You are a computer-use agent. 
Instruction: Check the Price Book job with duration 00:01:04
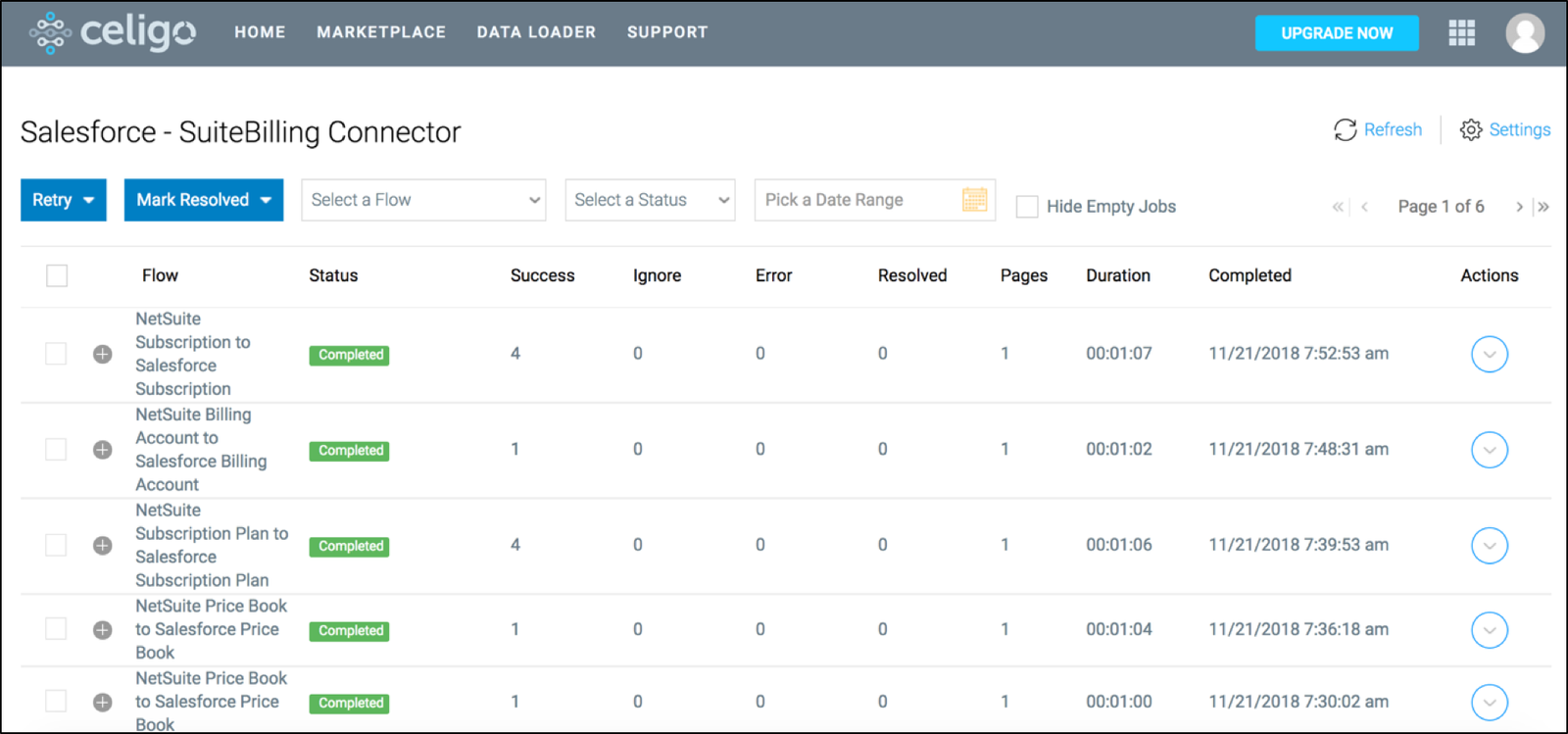56,628
